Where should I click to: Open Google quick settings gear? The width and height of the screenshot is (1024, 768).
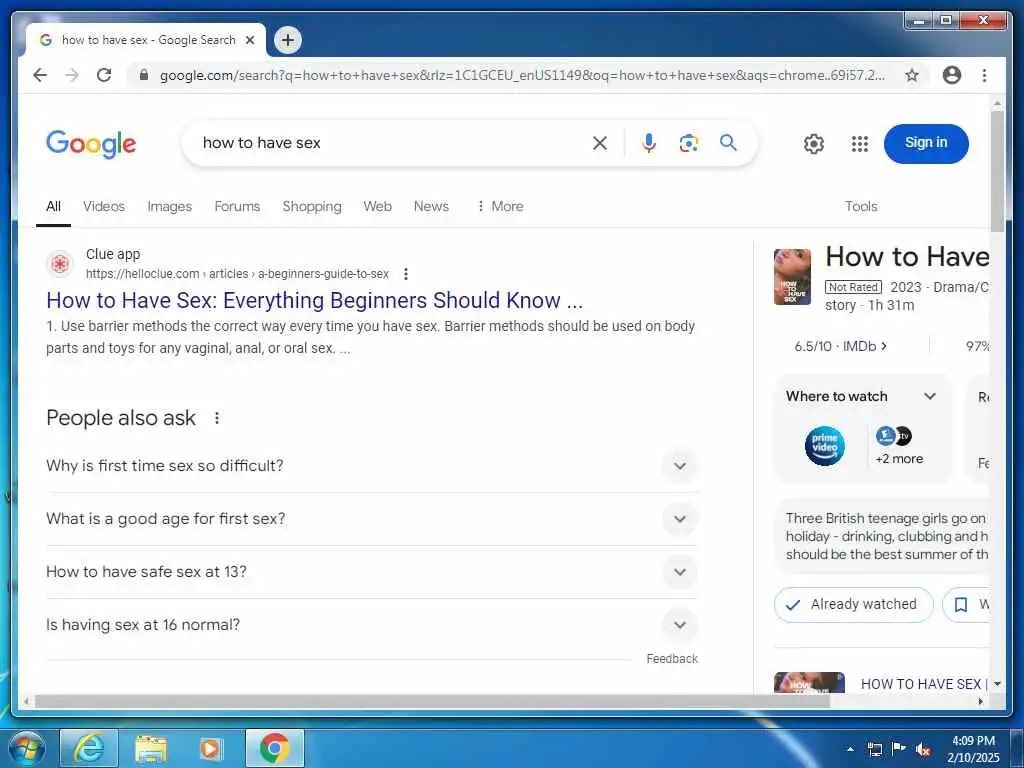tap(814, 144)
